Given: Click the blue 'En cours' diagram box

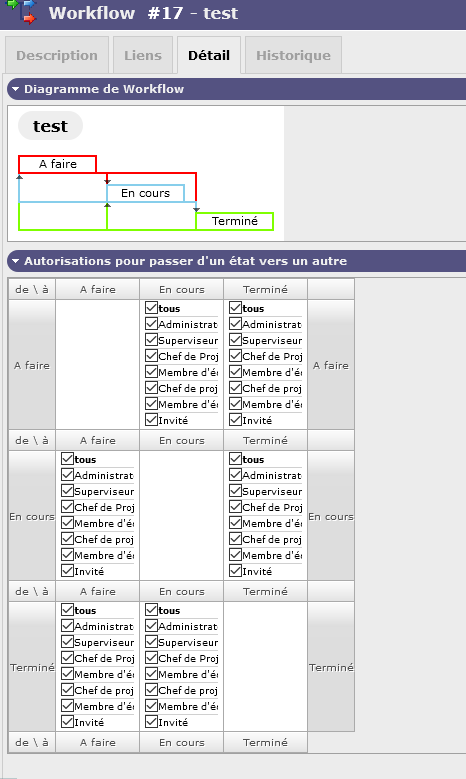Looking at the screenshot, I should click(146, 193).
